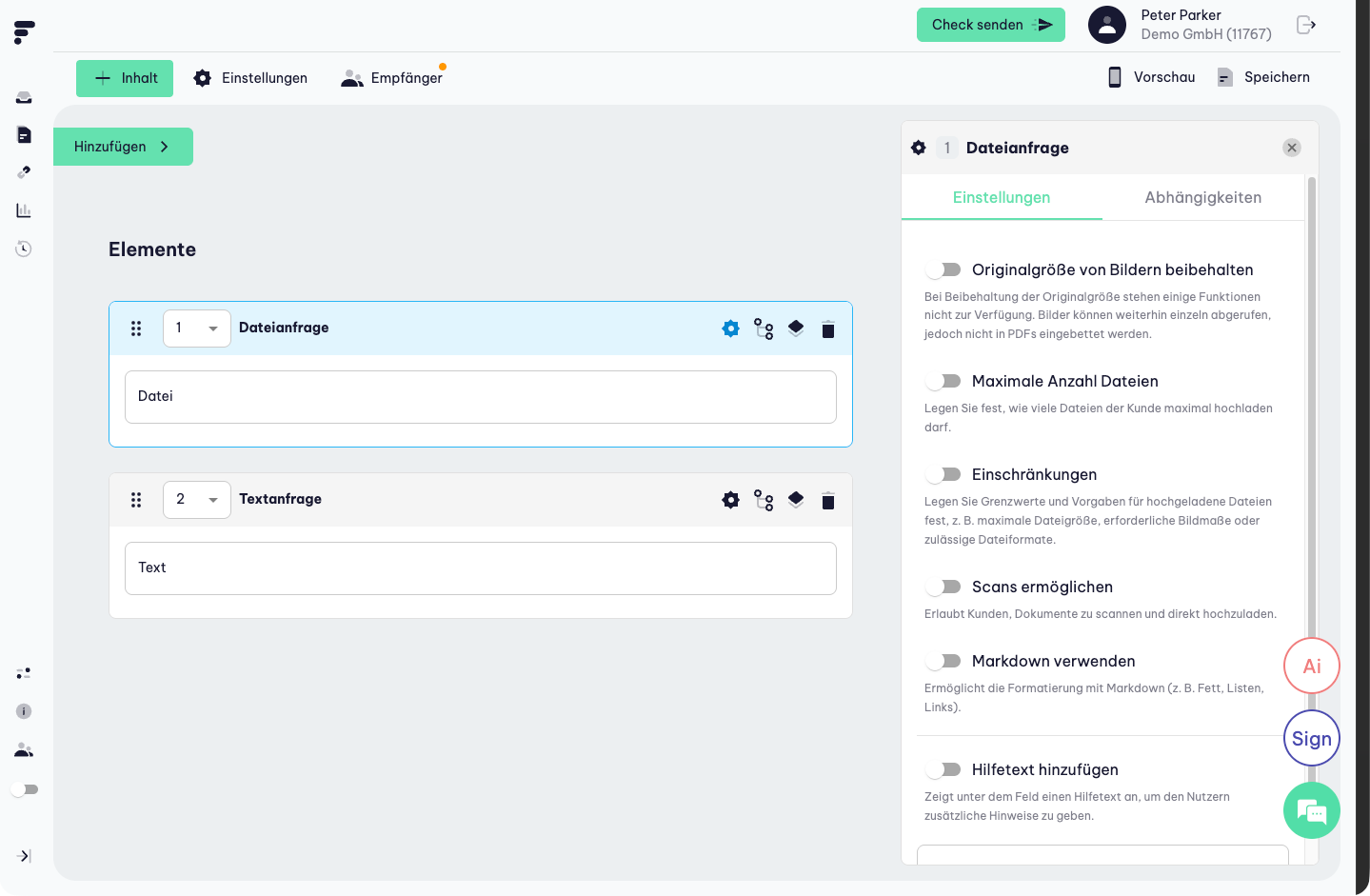Open the Empfänger tab

tap(392, 78)
